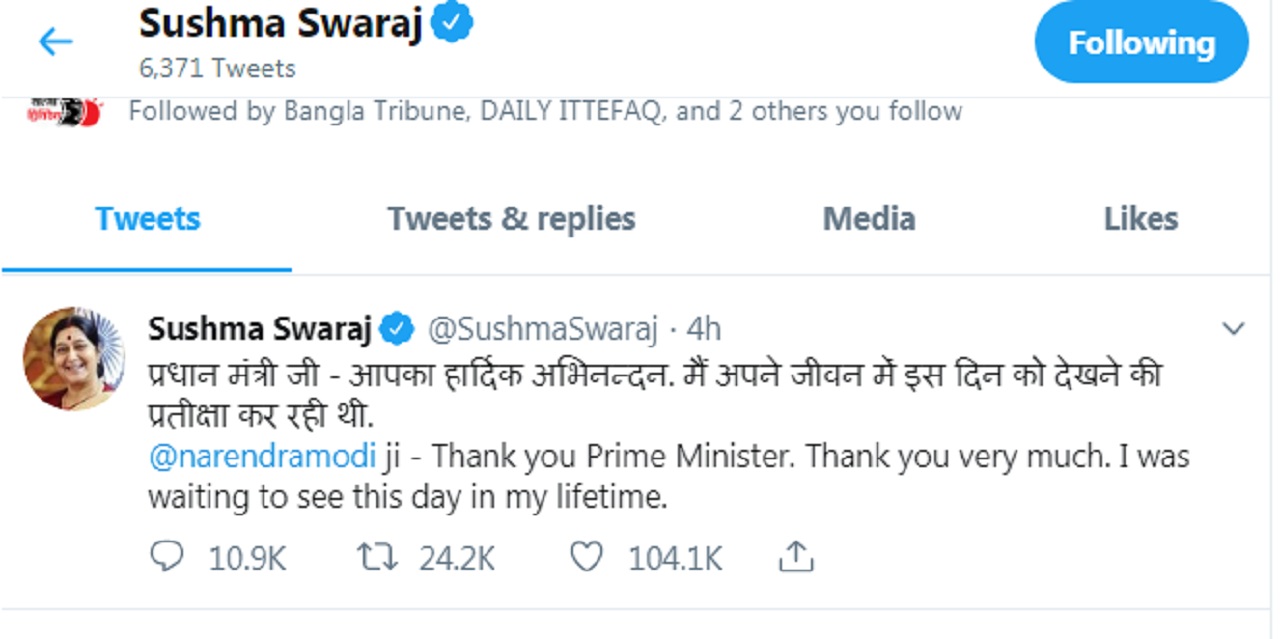
Task: Go to the Tweets tab
Action: tap(147, 219)
